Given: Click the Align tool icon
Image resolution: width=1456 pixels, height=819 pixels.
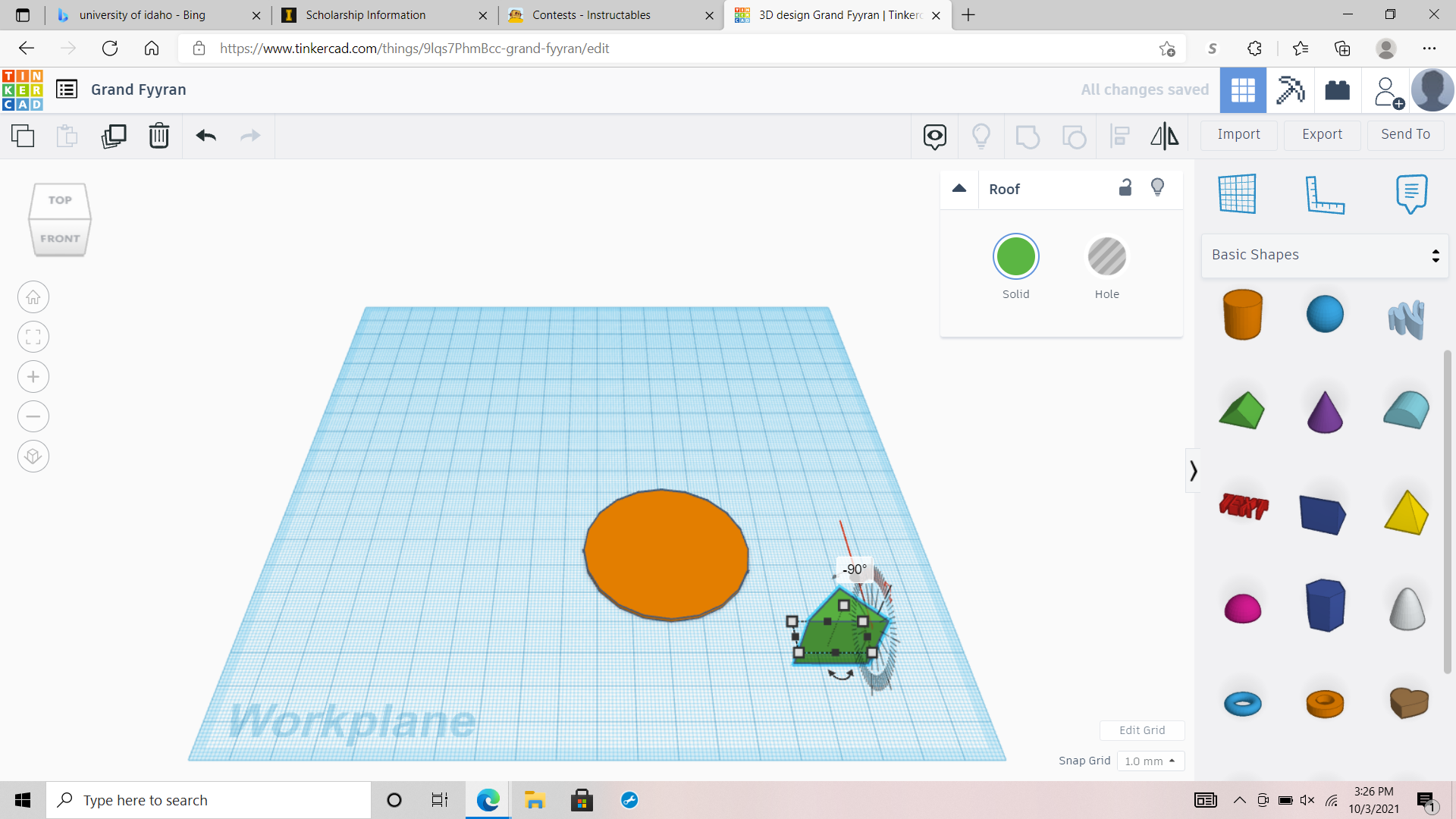Looking at the screenshot, I should pyautogui.click(x=1119, y=136).
